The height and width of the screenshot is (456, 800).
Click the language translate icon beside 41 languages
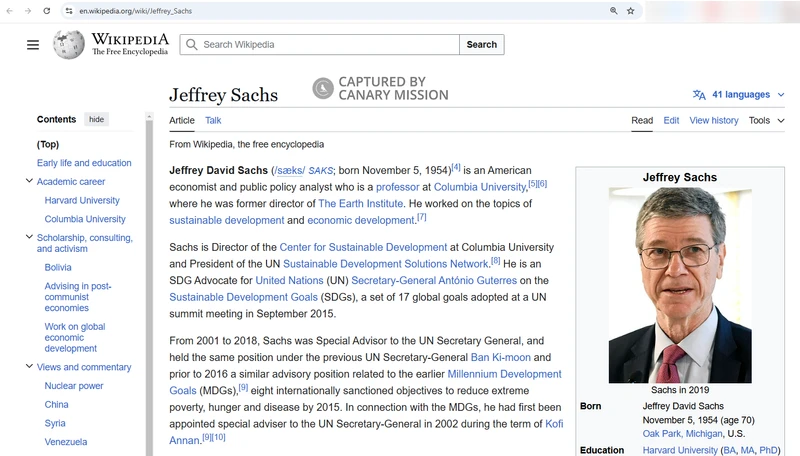tap(699, 94)
